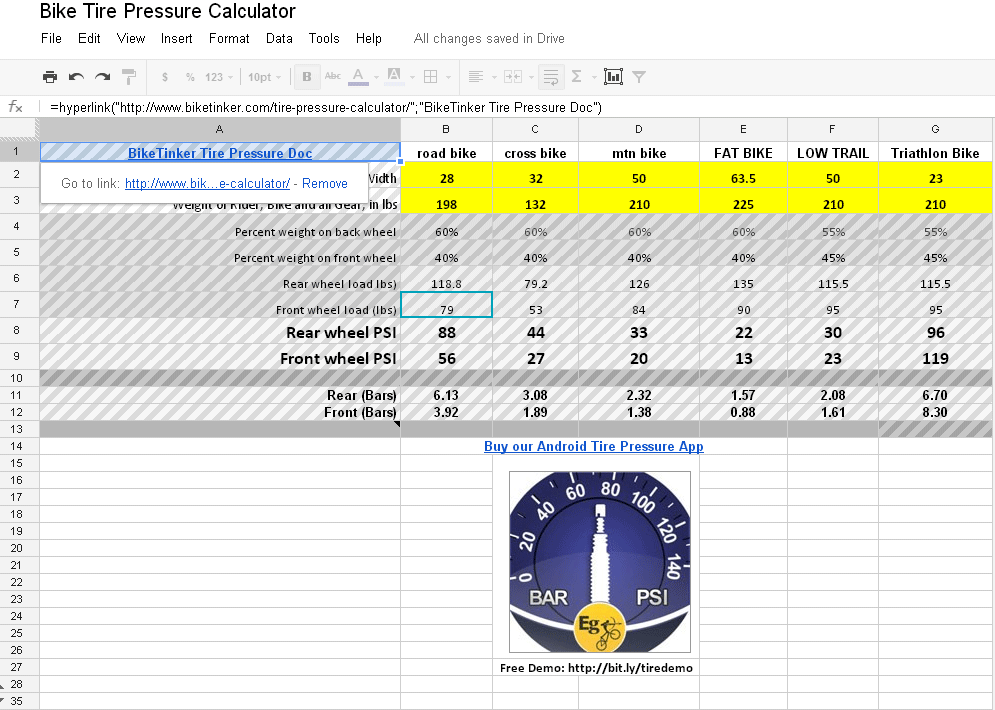Open the align dropdown arrow
Viewport: 995px width, 710px height.
pos(494,77)
